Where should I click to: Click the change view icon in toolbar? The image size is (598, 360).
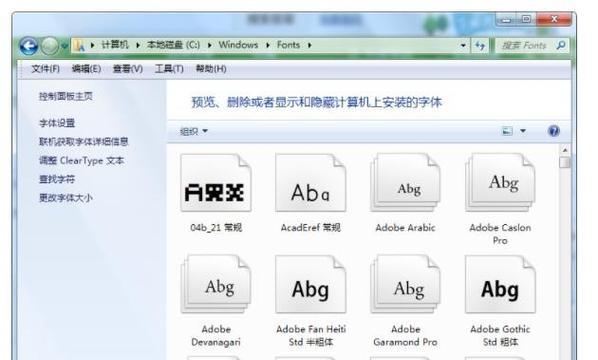pos(507,131)
